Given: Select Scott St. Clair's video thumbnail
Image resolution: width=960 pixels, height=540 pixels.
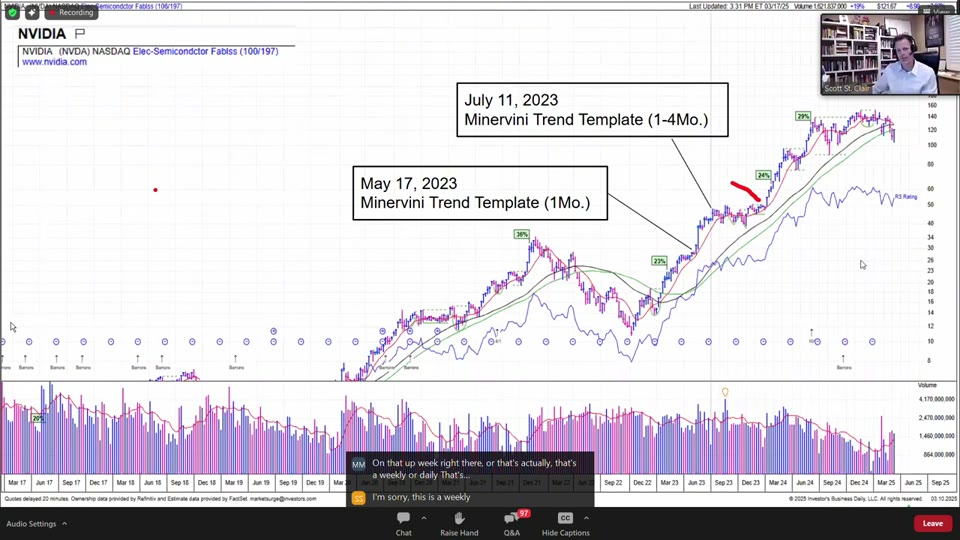Looking at the screenshot, I should (x=890, y=54).
